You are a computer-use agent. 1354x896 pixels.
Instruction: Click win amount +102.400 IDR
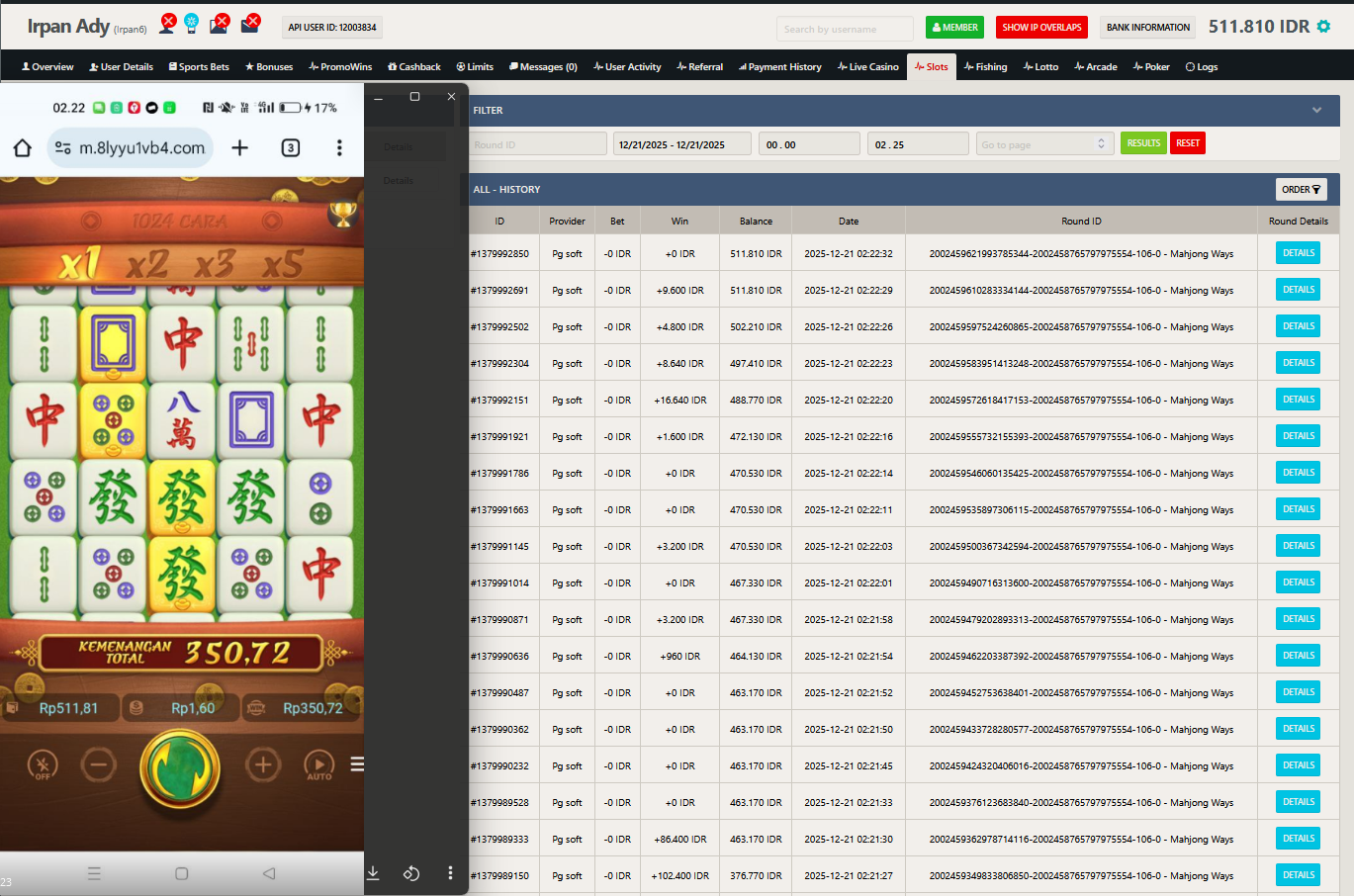pyautogui.click(x=679, y=876)
